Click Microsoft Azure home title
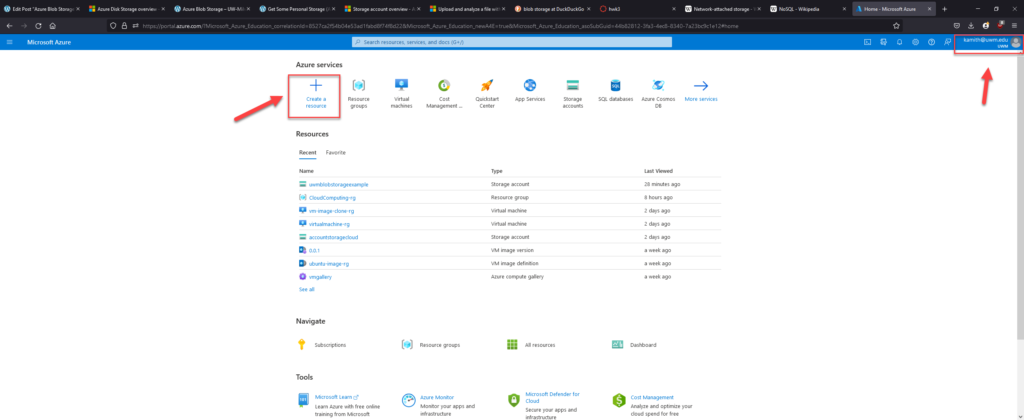The image size is (1024, 420). (49, 42)
